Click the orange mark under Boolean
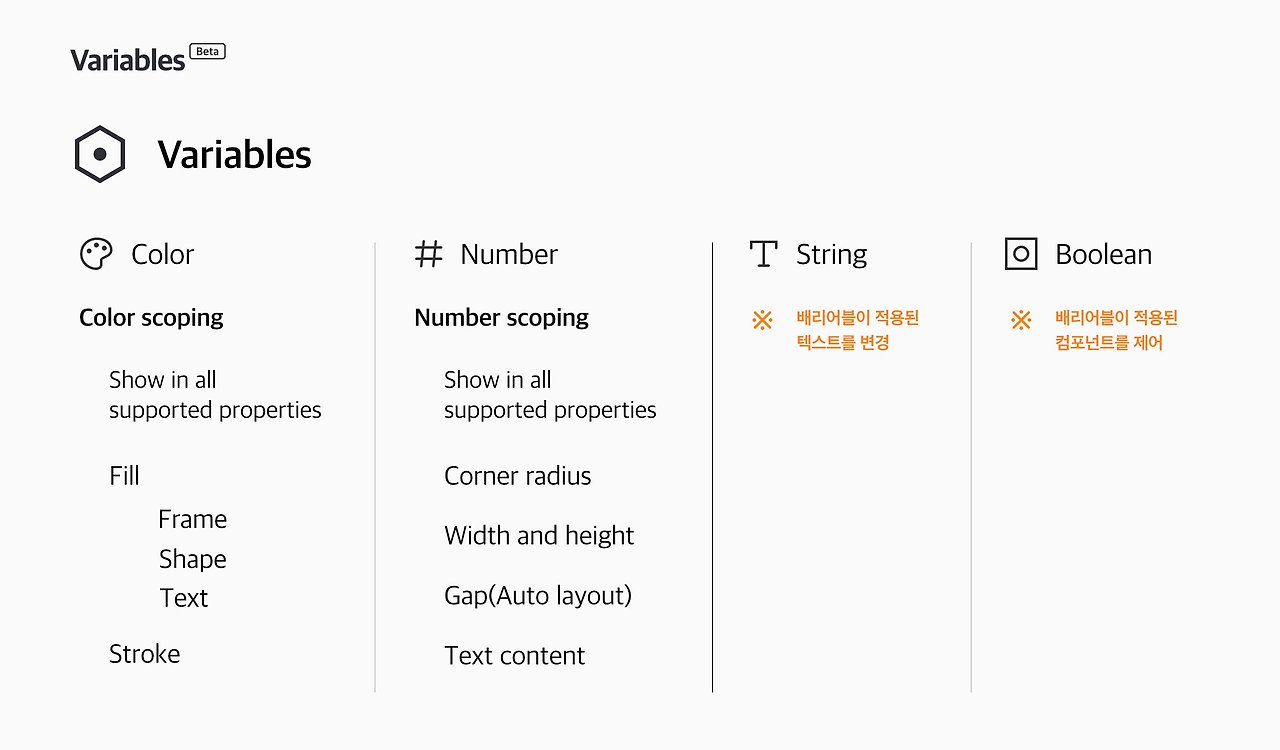The width and height of the screenshot is (1280, 750). (x=1021, y=320)
